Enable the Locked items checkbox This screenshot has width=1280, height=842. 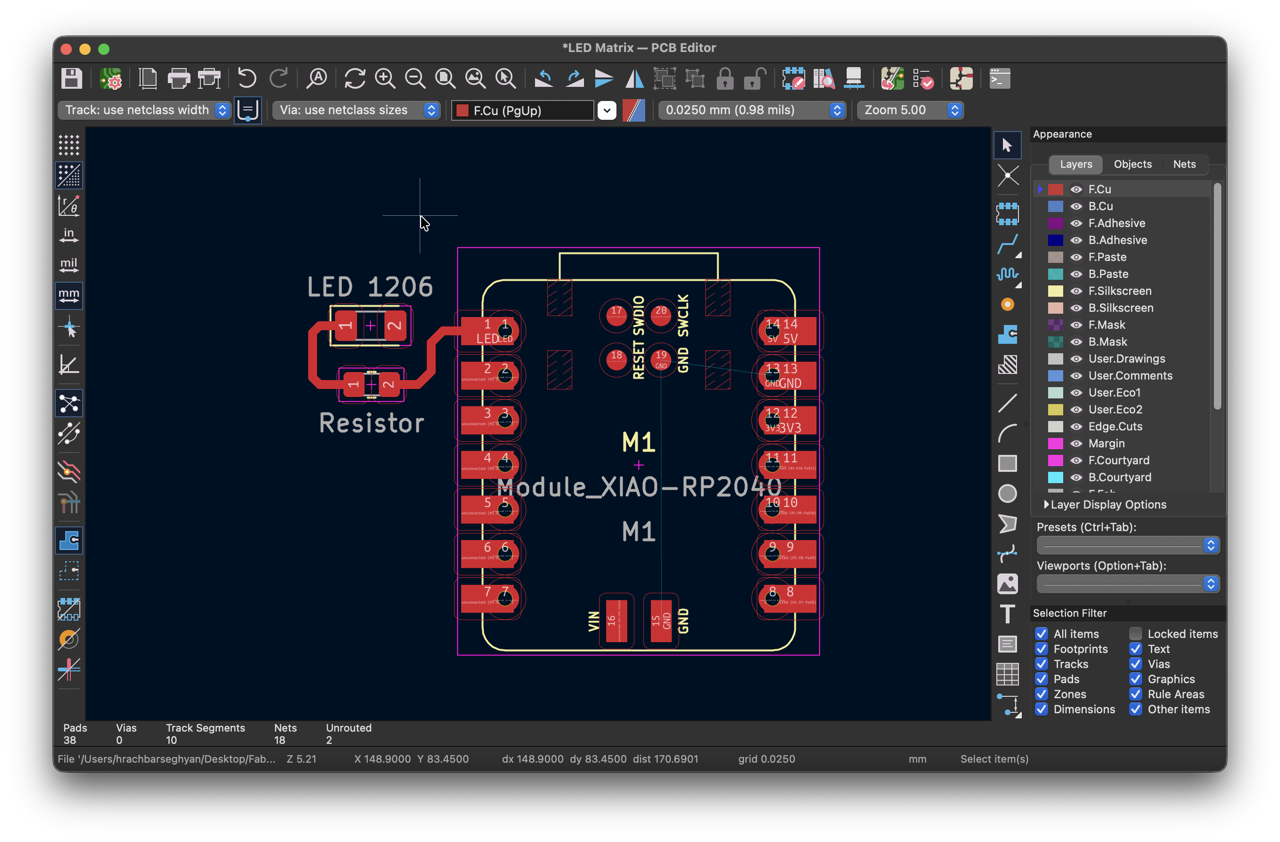(1136, 634)
